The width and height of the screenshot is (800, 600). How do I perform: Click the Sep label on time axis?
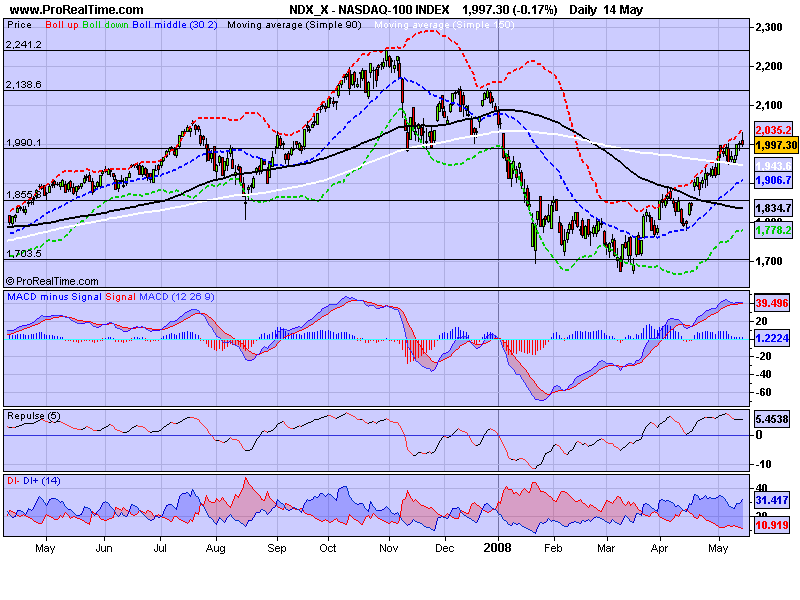point(277,548)
